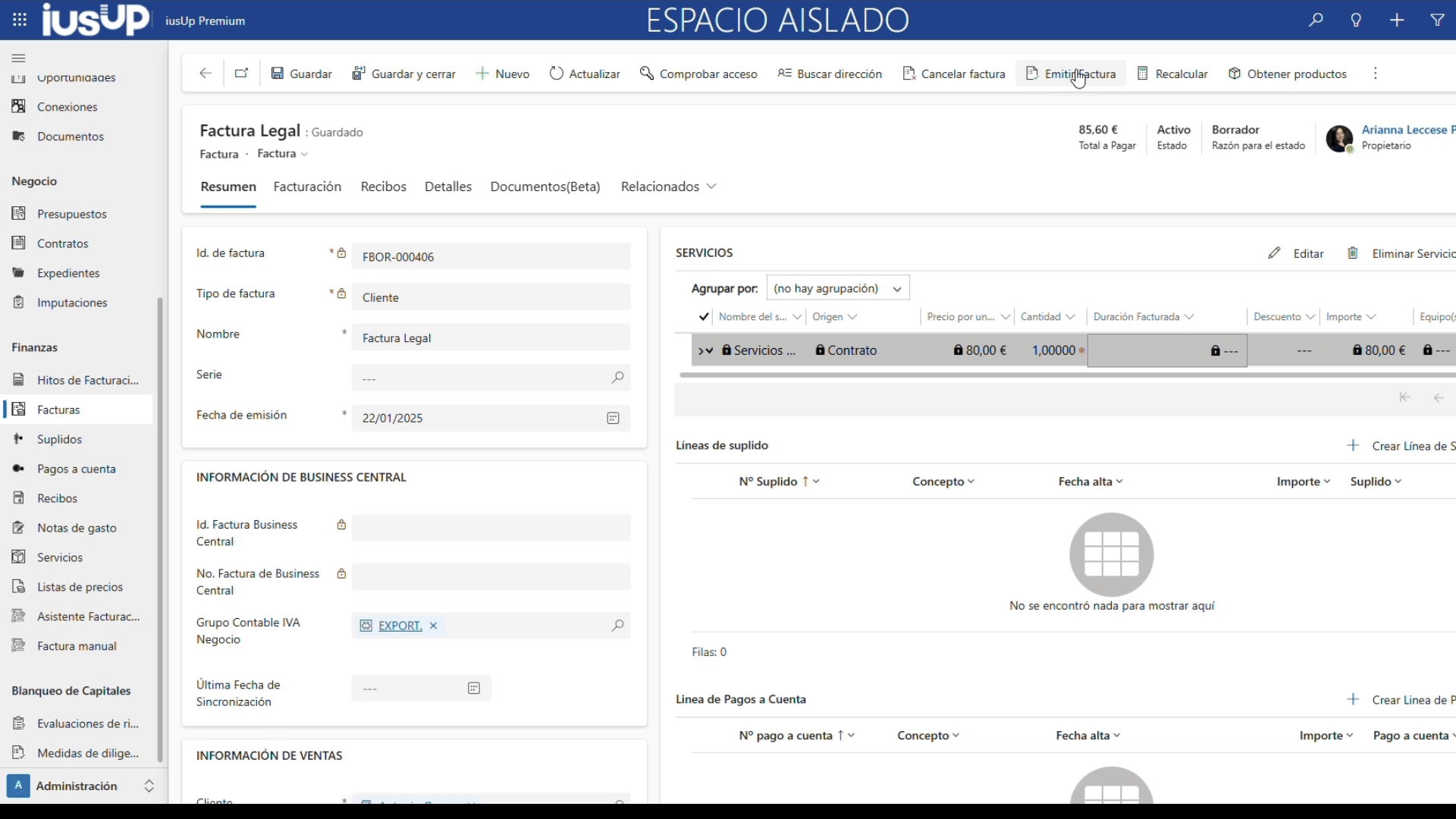
Task: Click the more commands vertical ellipsis
Action: [1375, 74]
